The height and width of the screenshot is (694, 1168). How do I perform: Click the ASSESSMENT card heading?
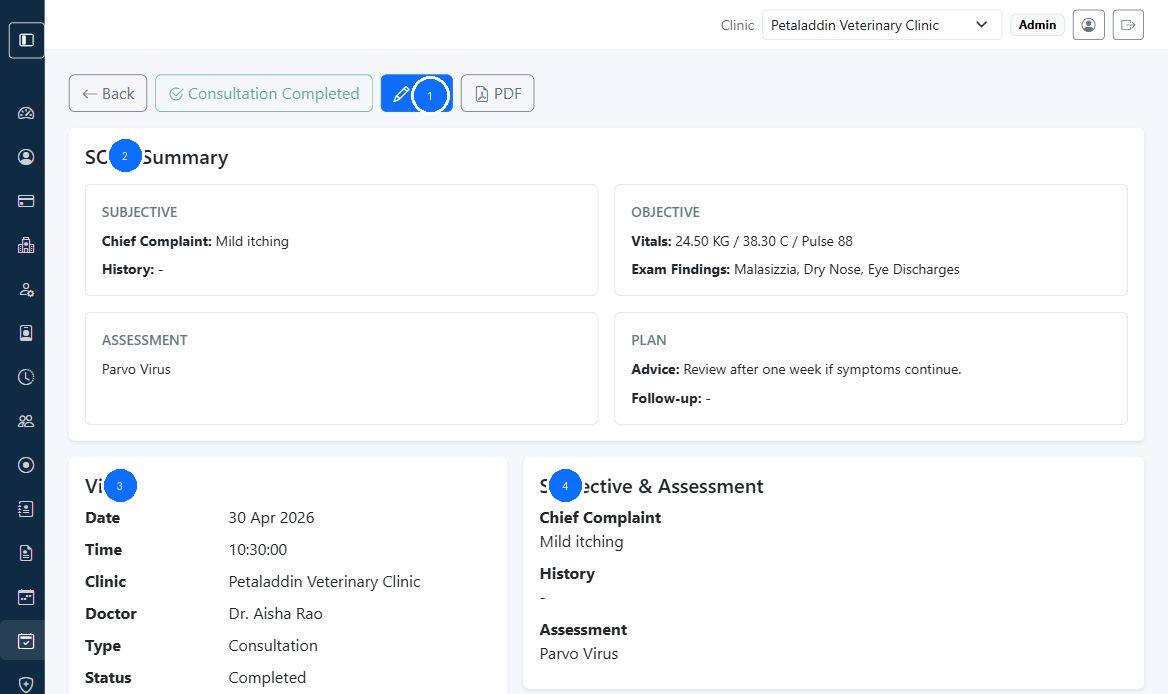coord(145,340)
